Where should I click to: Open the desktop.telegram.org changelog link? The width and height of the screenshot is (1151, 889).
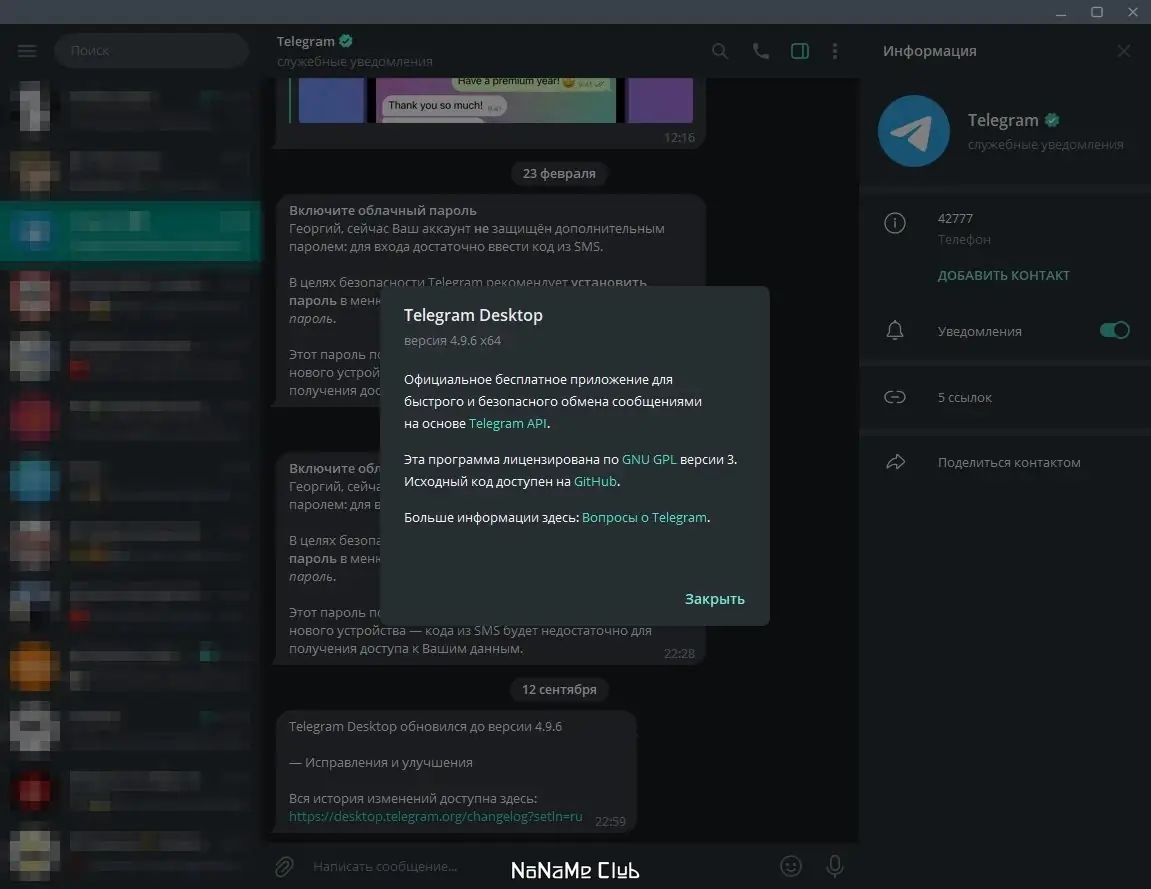(x=435, y=816)
